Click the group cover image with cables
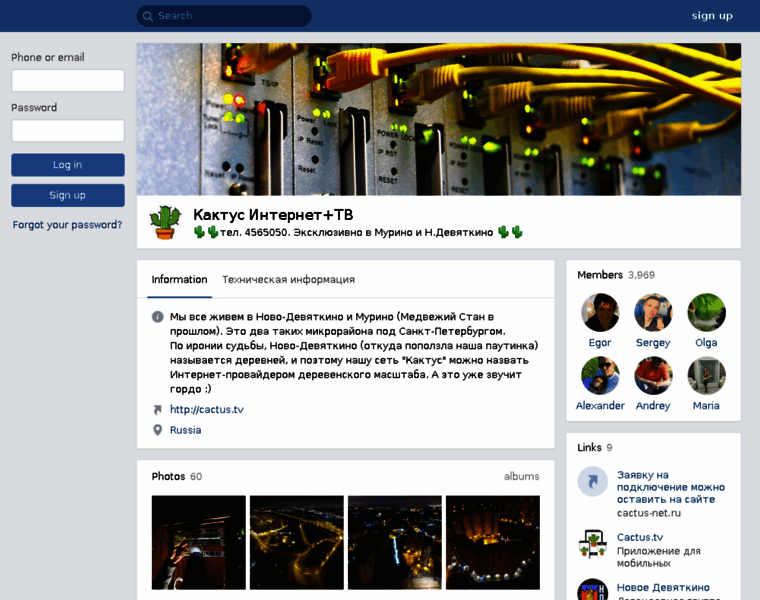Viewport: 760px width, 600px height. [x=439, y=119]
